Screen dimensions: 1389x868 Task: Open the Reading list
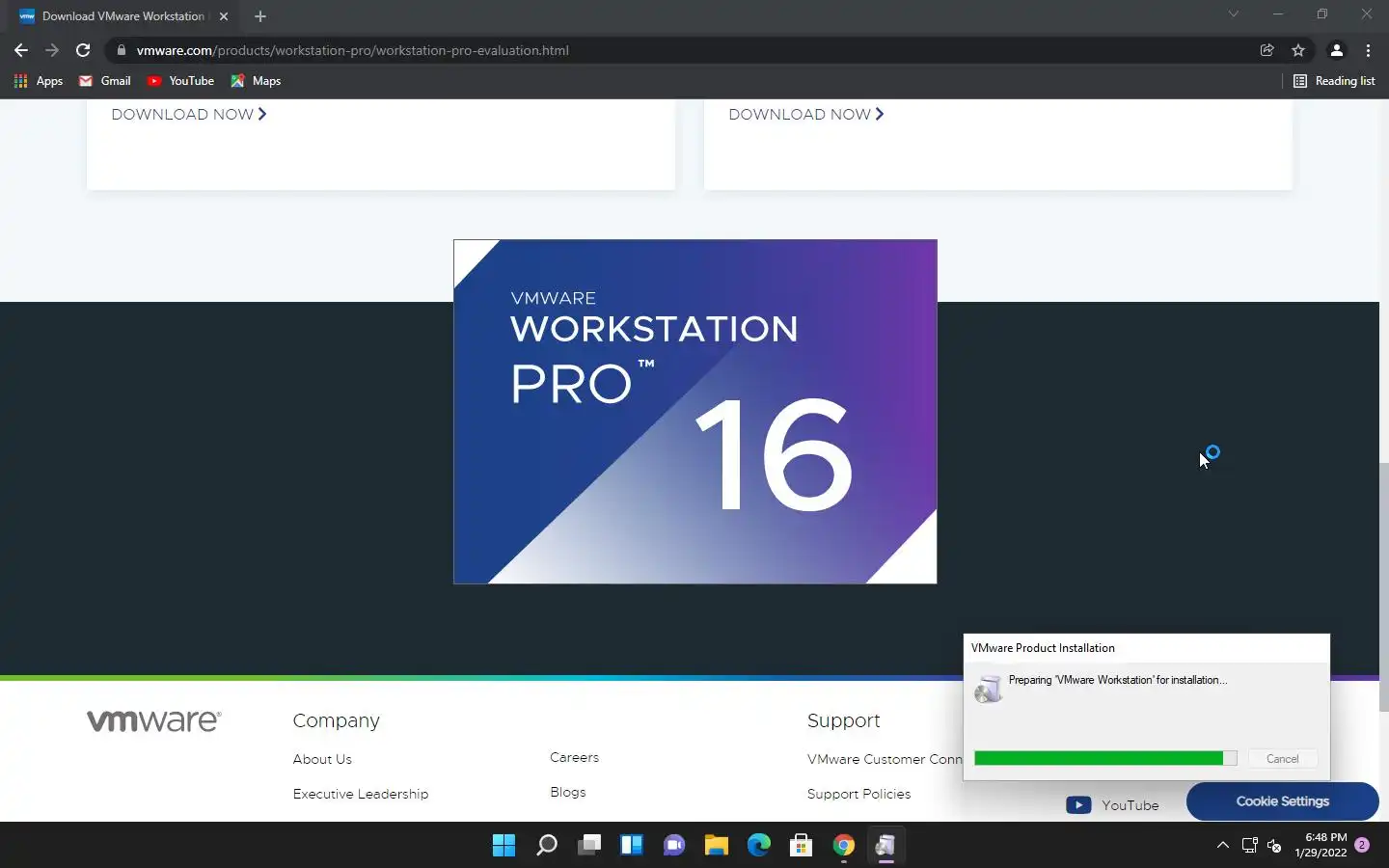tap(1334, 81)
